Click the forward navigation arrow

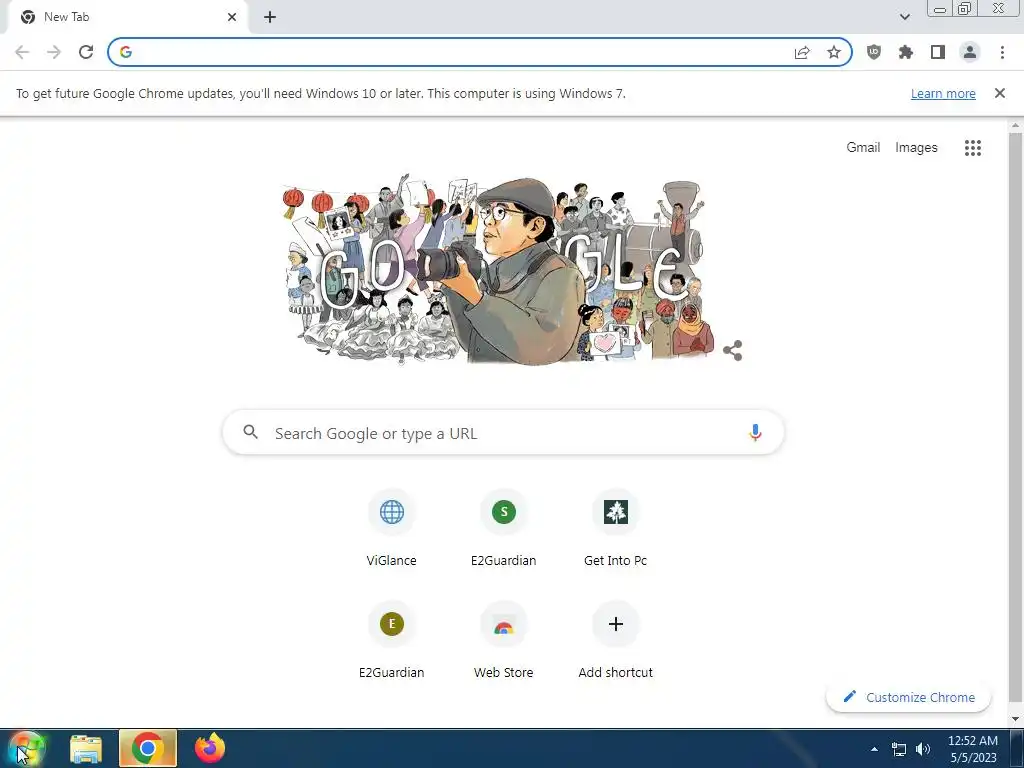click(54, 52)
